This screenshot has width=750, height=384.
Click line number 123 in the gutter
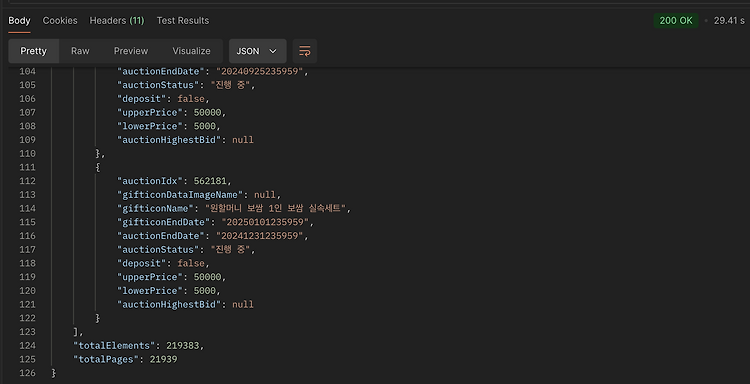click(x=27, y=331)
